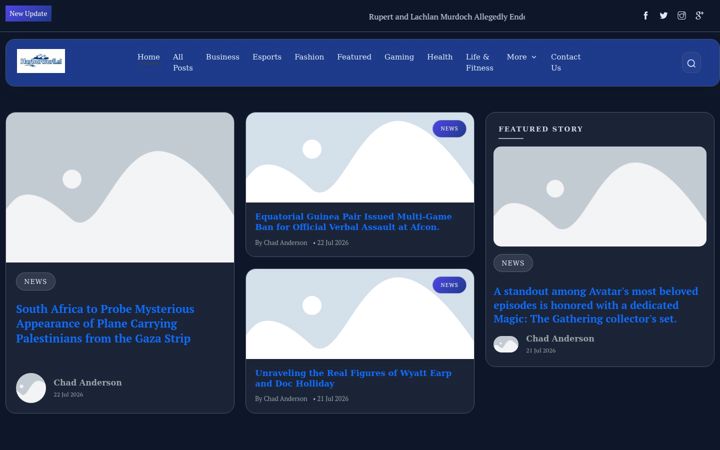This screenshot has width=720, height=450.
Task: Go to the Home menu item
Action: (x=148, y=57)
